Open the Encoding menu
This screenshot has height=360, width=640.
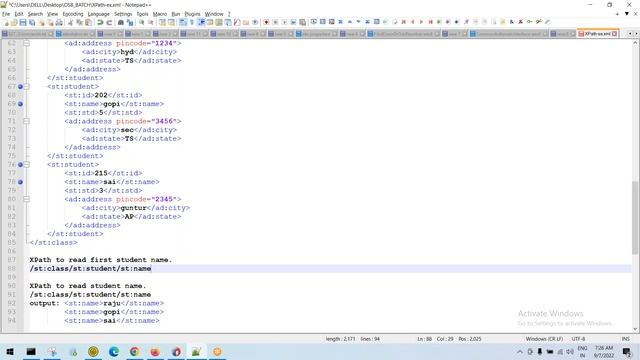pos(73,14)
